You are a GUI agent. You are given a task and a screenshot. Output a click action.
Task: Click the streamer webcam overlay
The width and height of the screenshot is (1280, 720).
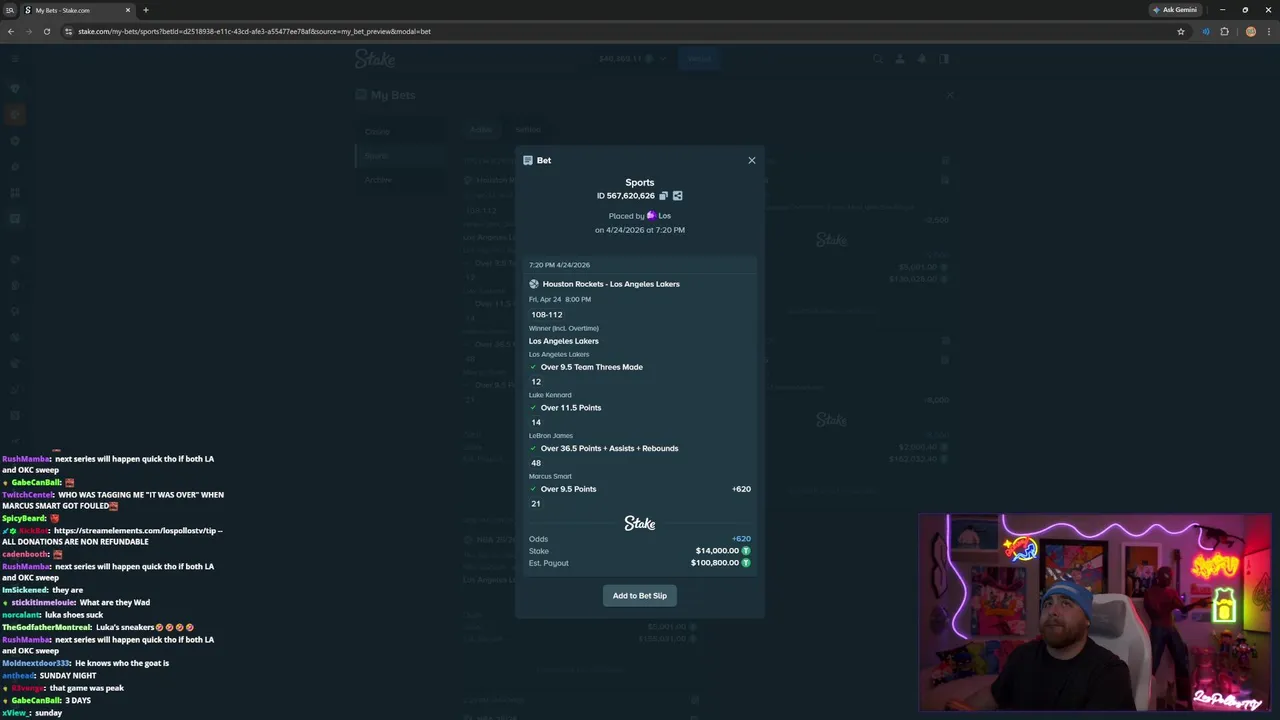tap(1095, 612)
